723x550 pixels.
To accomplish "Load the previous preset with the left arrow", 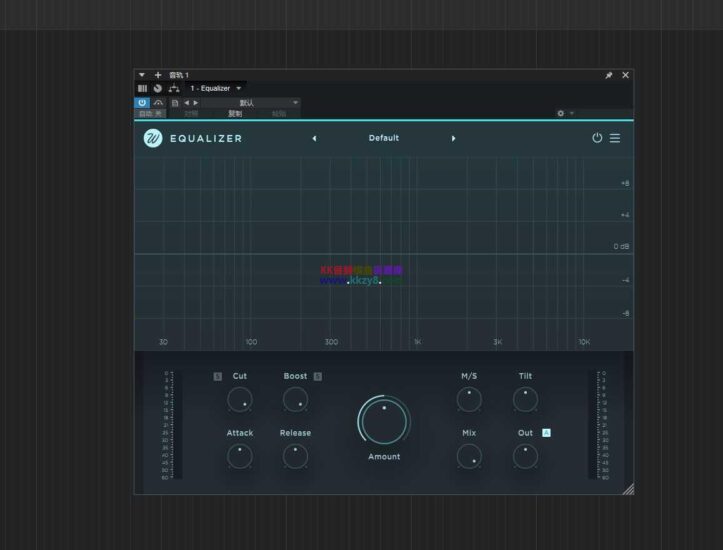I will (314, 138).
